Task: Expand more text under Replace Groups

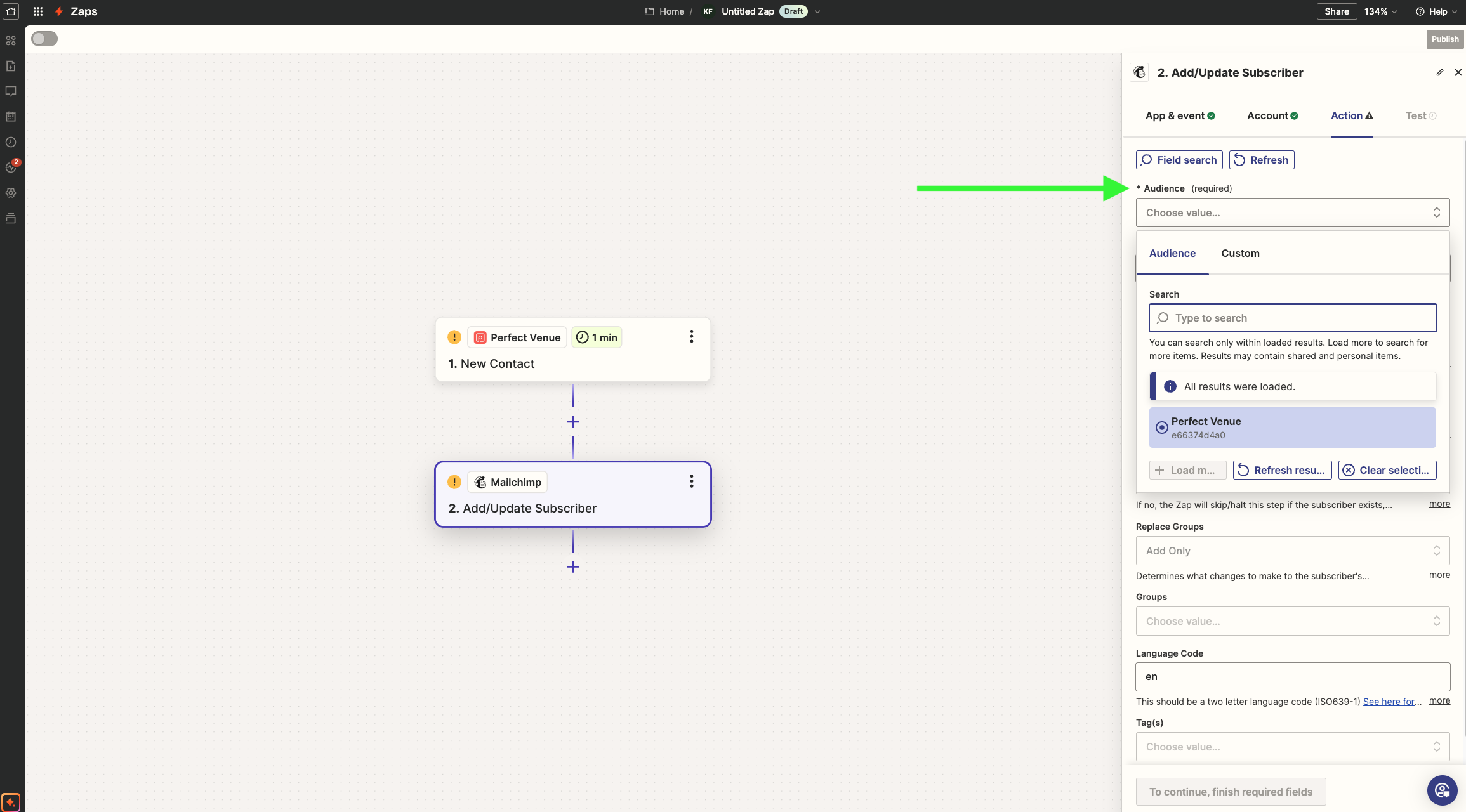Action: (1439, 575)
